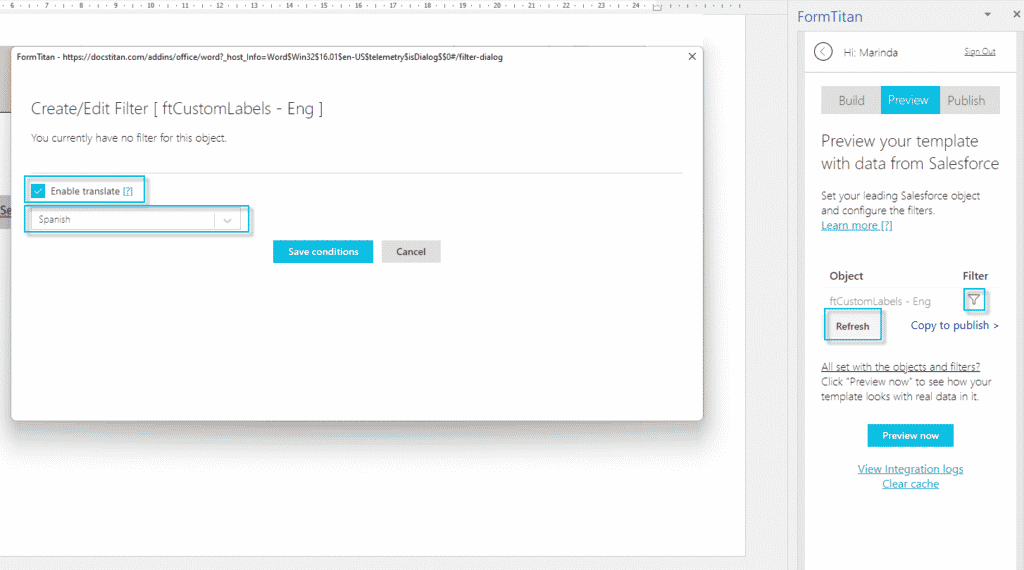1024x570 pixels.
Task: Switch to the Build tab
Action: click(851, 101)
